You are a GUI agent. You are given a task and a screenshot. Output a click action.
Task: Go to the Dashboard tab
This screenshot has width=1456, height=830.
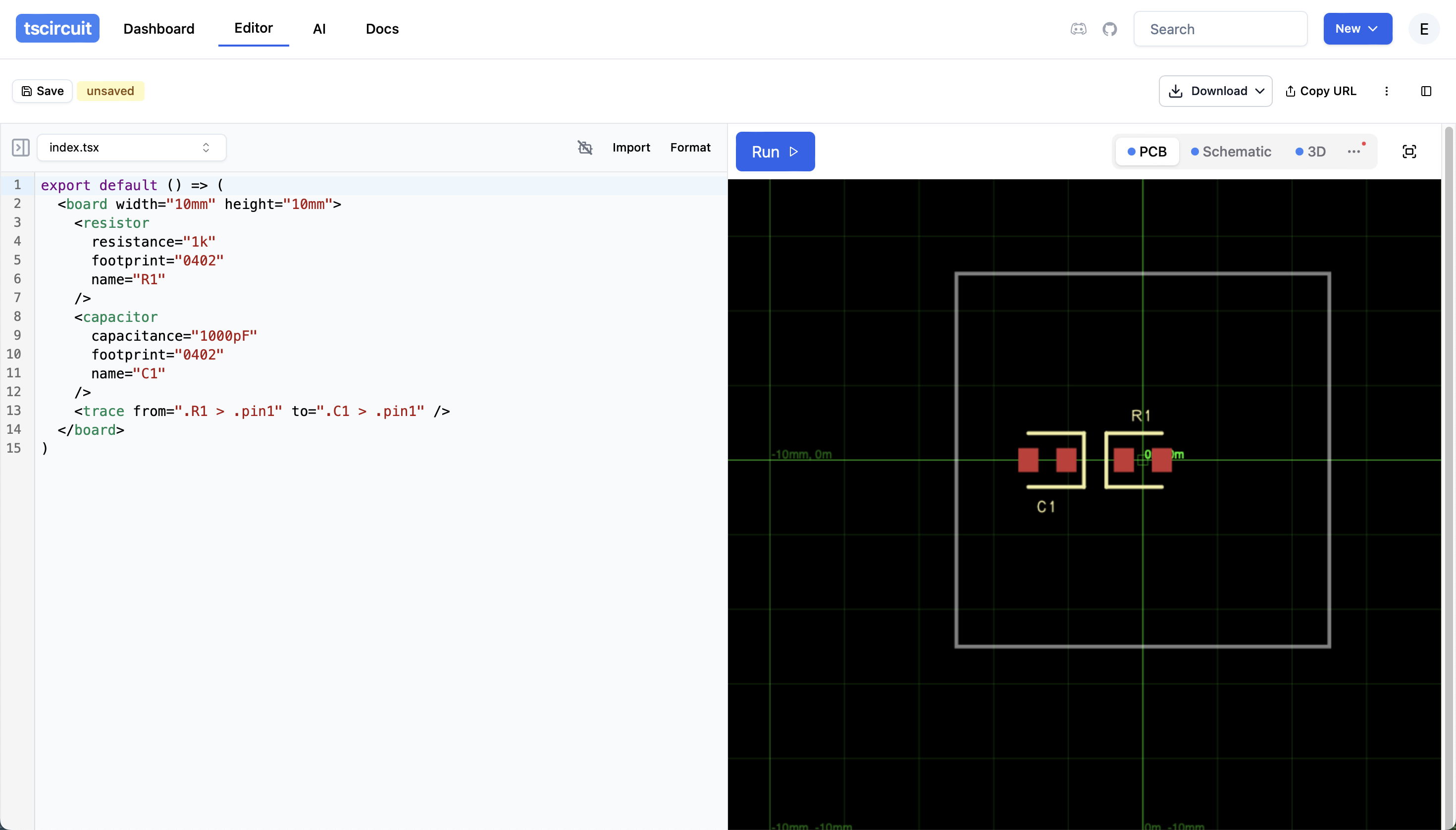point(158,29)
